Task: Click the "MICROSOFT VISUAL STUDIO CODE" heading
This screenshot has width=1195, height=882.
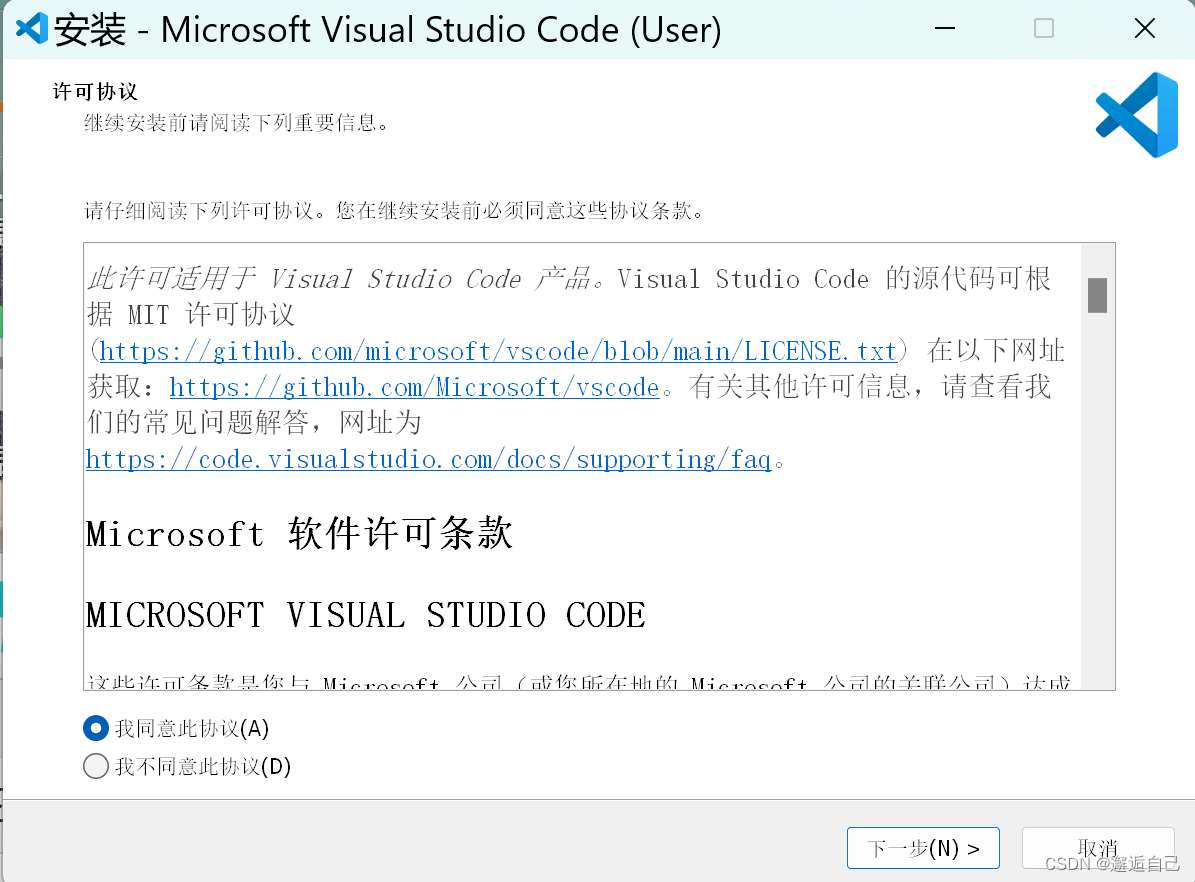Action: tap(365, 615)
